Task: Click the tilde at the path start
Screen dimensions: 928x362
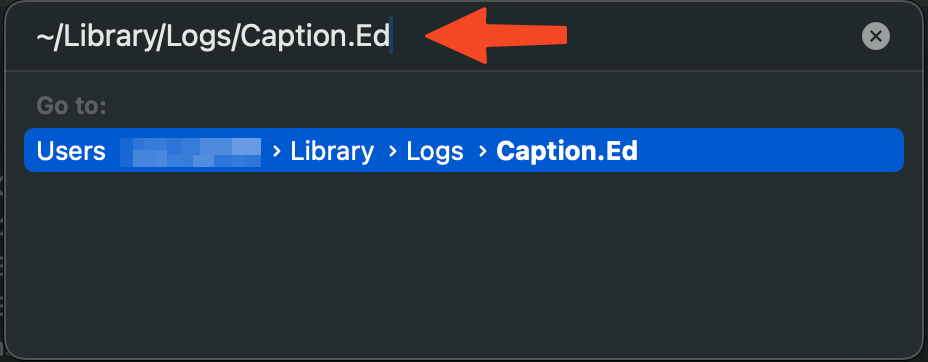Action: pyautogui.click(x=45, y=37)
